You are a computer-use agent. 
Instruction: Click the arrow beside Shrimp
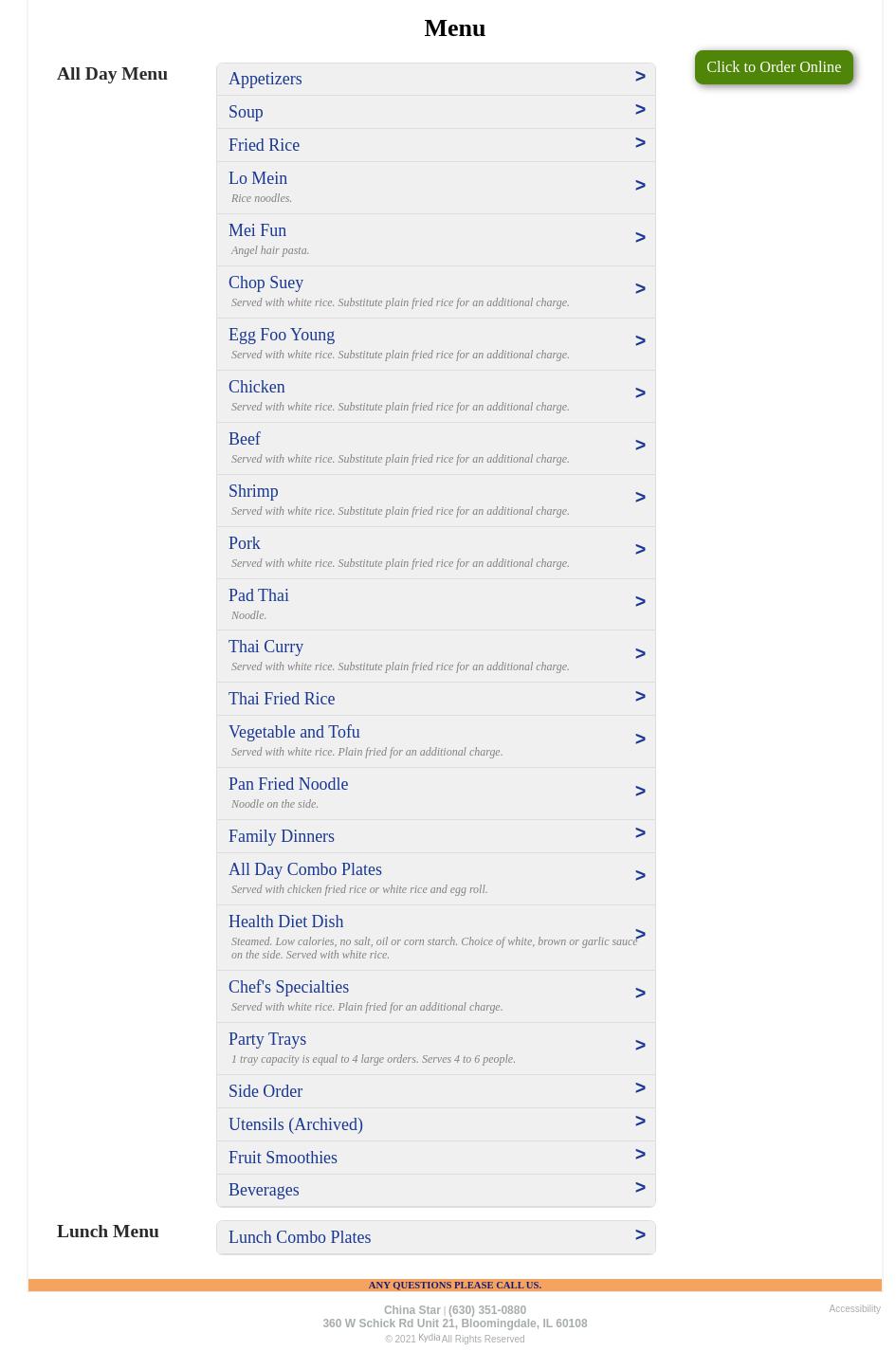pos(639,498)
